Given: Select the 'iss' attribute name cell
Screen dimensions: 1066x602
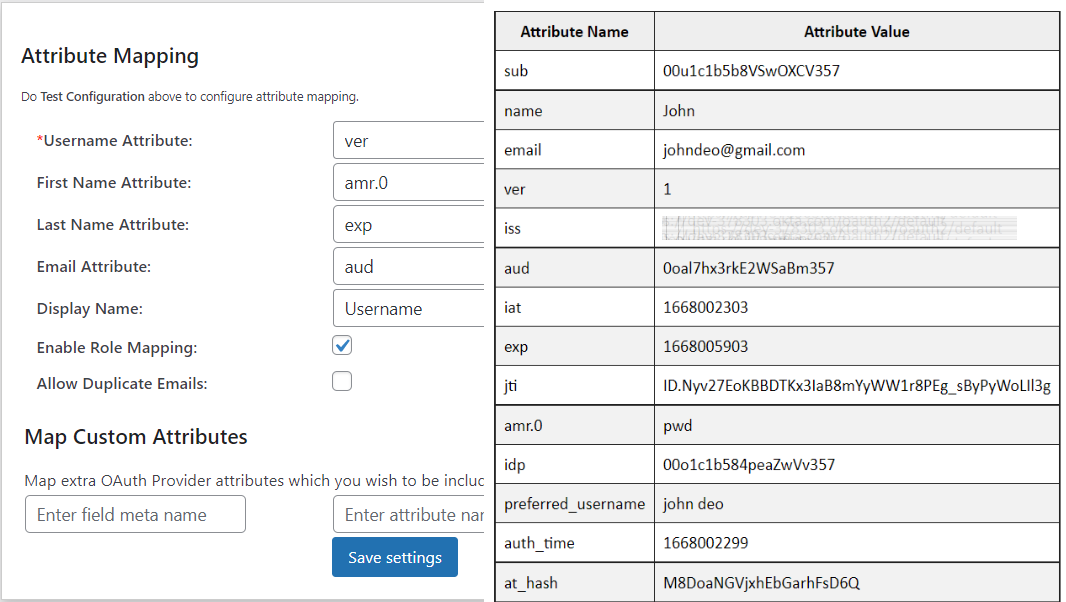Looking at the screenshot, I should click(x=574, y=229).
